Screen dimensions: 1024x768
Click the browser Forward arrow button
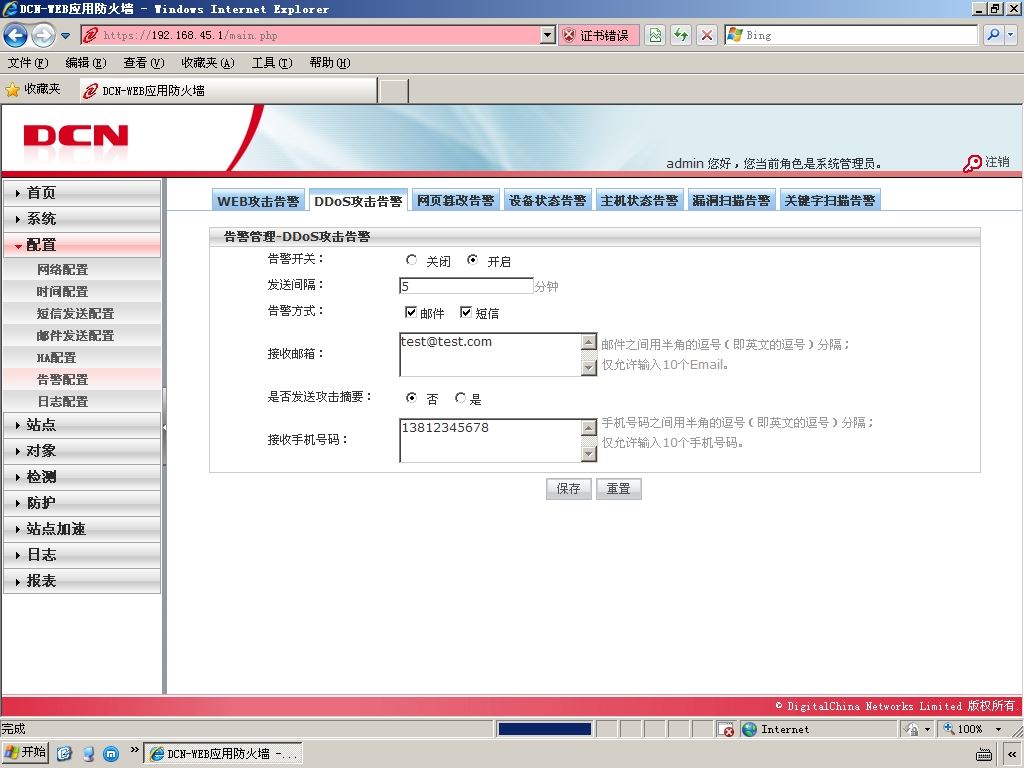[x=43, y=35]
